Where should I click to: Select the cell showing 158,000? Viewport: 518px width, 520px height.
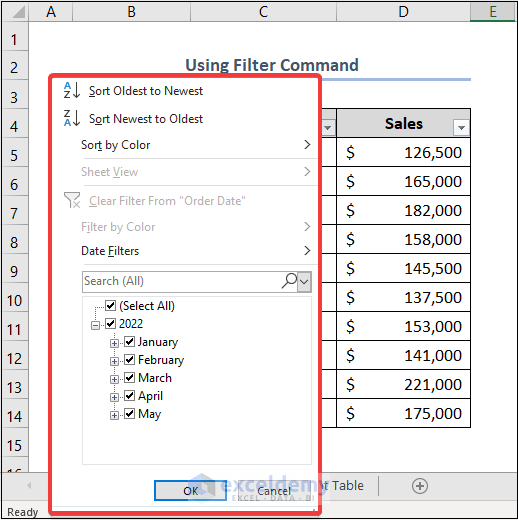pos(403,239)
